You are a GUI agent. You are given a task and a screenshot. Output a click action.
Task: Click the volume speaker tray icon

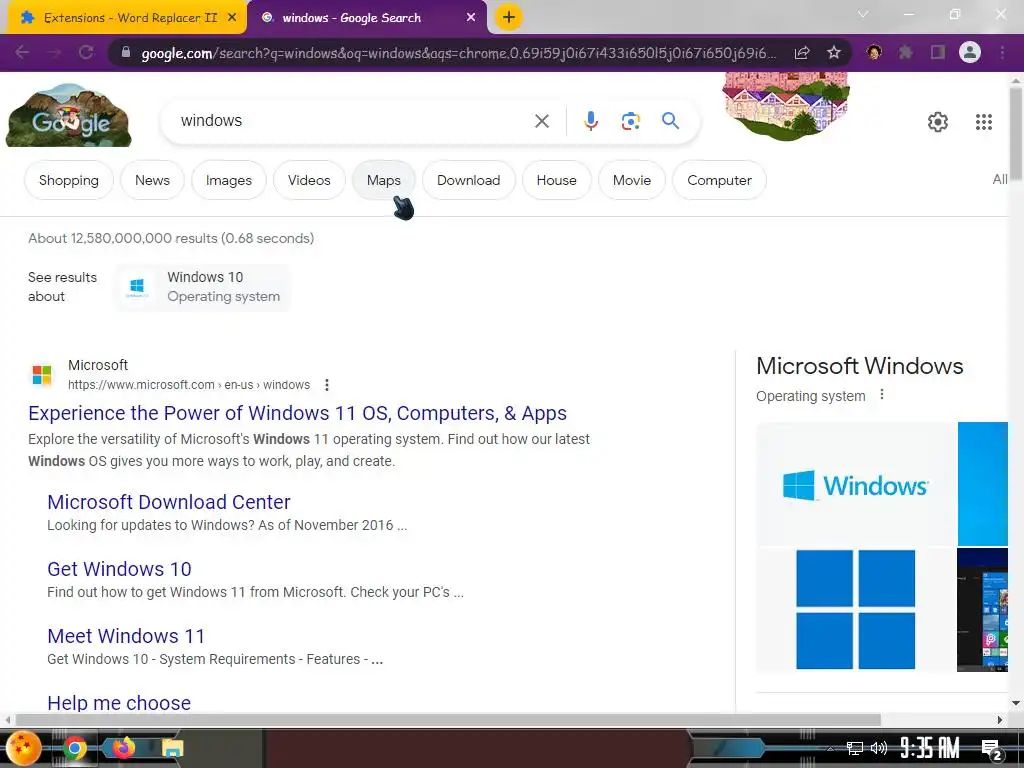[878, 748]
